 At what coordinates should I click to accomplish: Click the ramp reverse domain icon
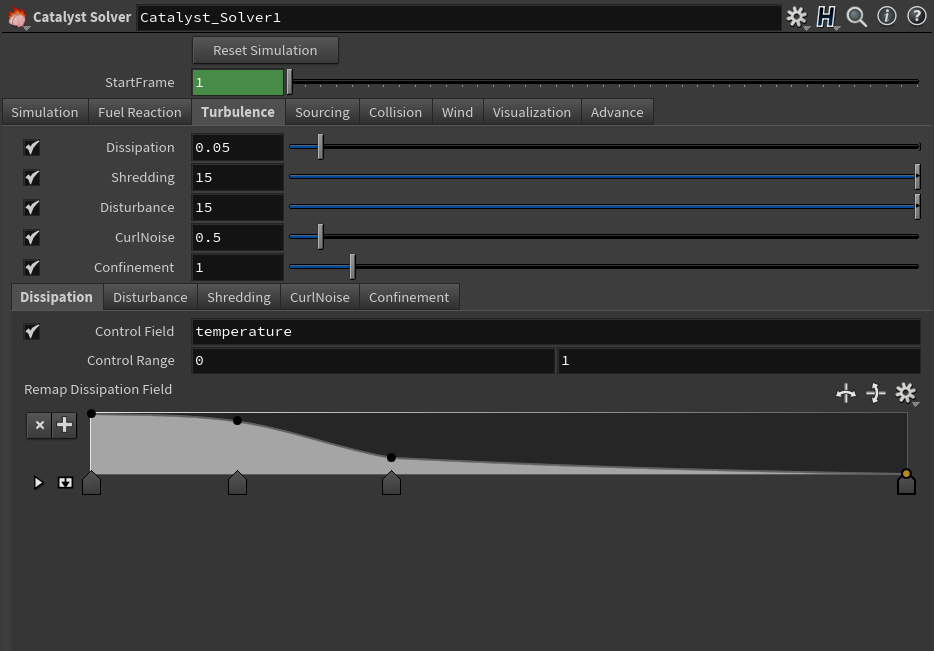pos(846,393)
